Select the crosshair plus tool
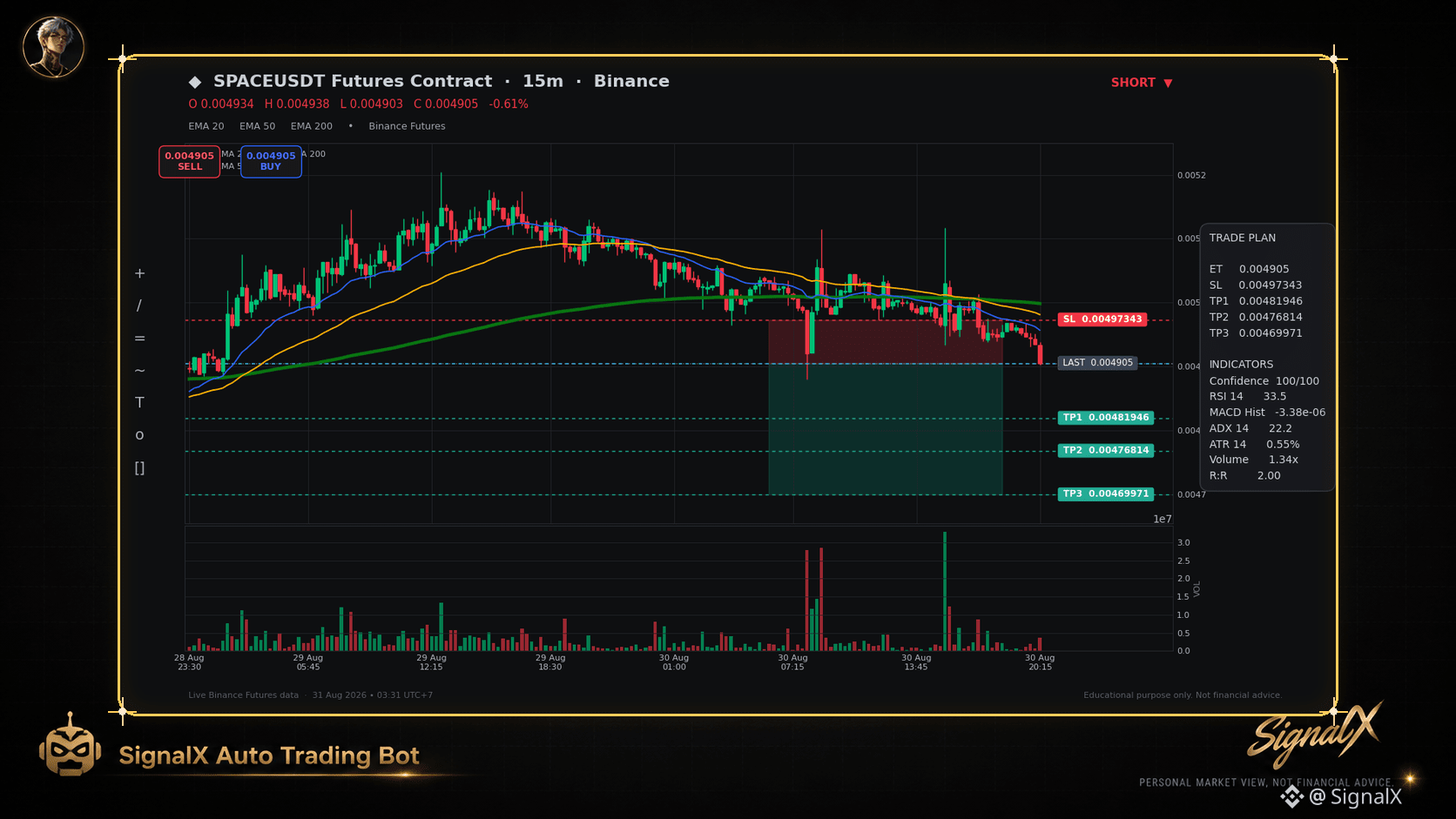This screenshot has width=1456, height=819. click(139, 273)
